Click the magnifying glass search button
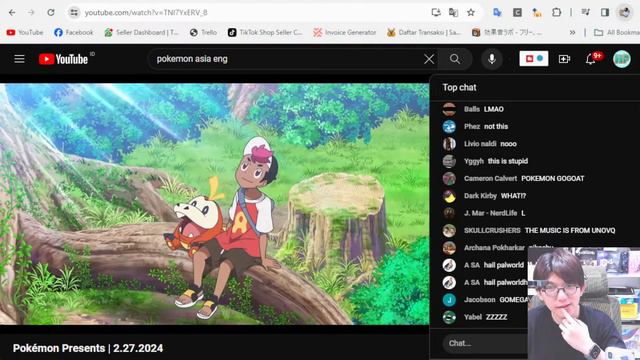Image resolution: width=640 pixels, height=360 pixels. [x=455, y=59]
